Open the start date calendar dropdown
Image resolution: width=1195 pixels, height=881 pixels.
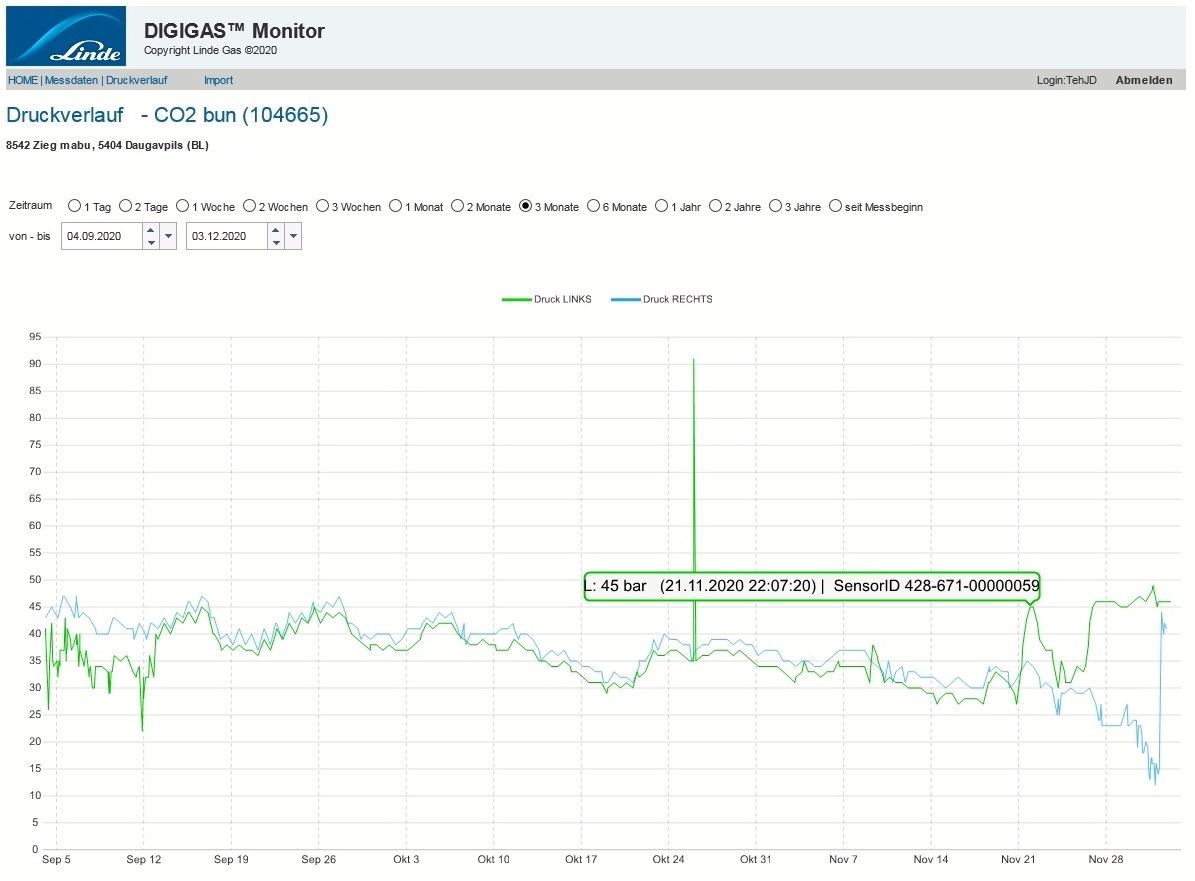tap(168, 237)
